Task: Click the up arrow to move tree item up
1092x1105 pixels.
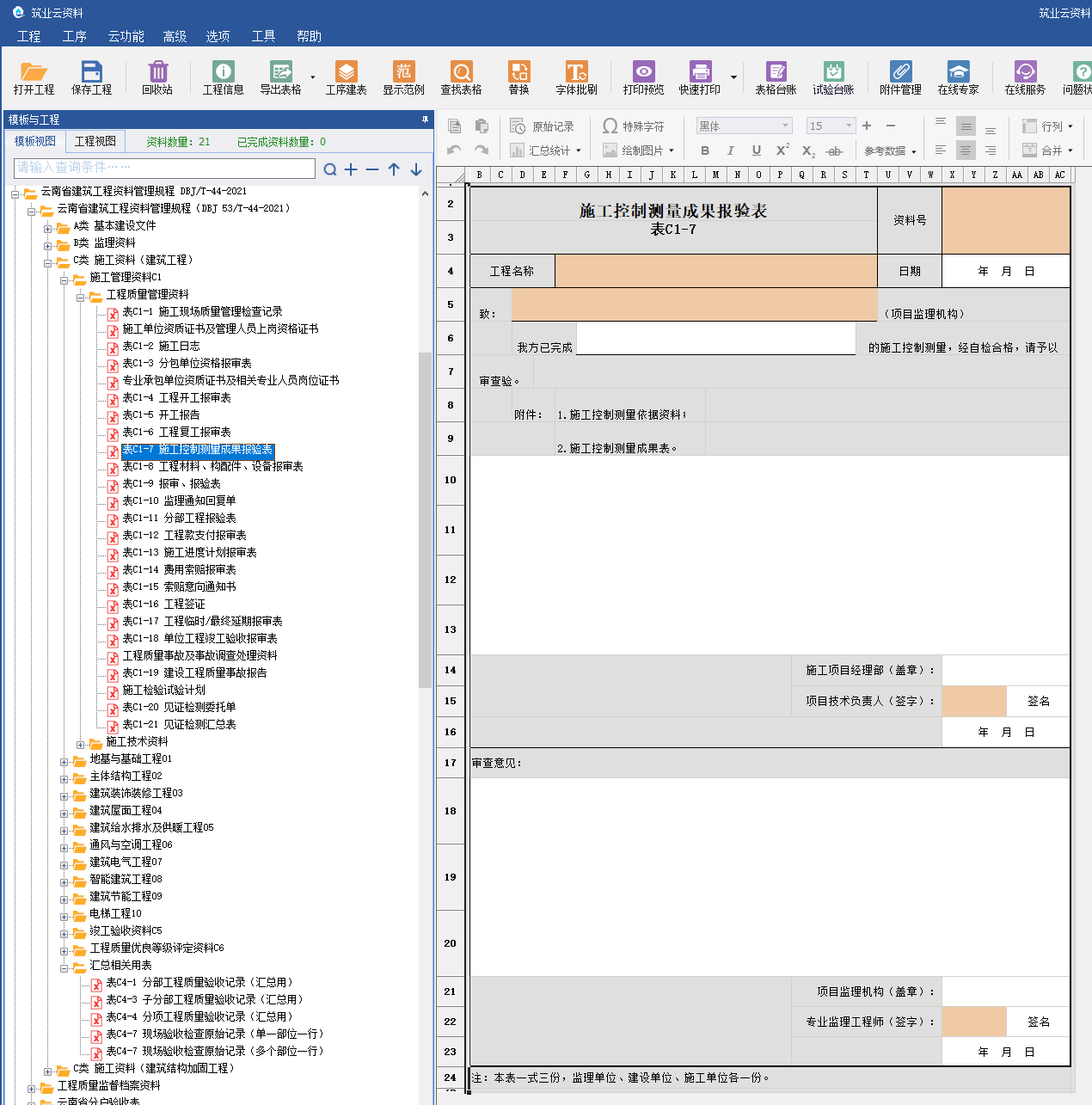Action: pyautogui.click(x=394, y=169)
